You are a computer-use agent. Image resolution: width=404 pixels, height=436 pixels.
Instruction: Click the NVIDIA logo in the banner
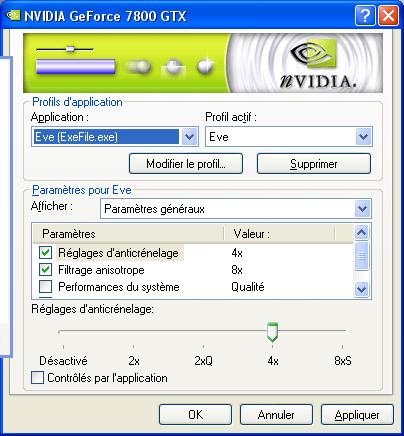pos(317,64)
